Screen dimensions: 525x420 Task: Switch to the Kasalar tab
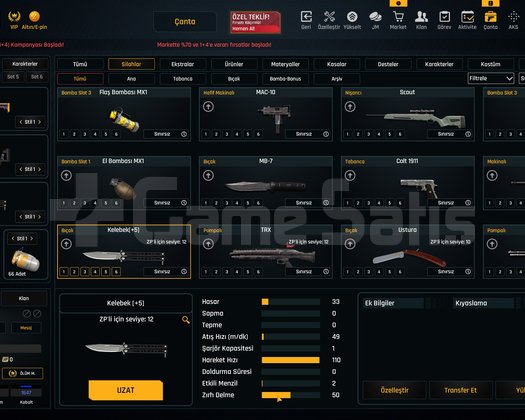[x=336, y=64]
